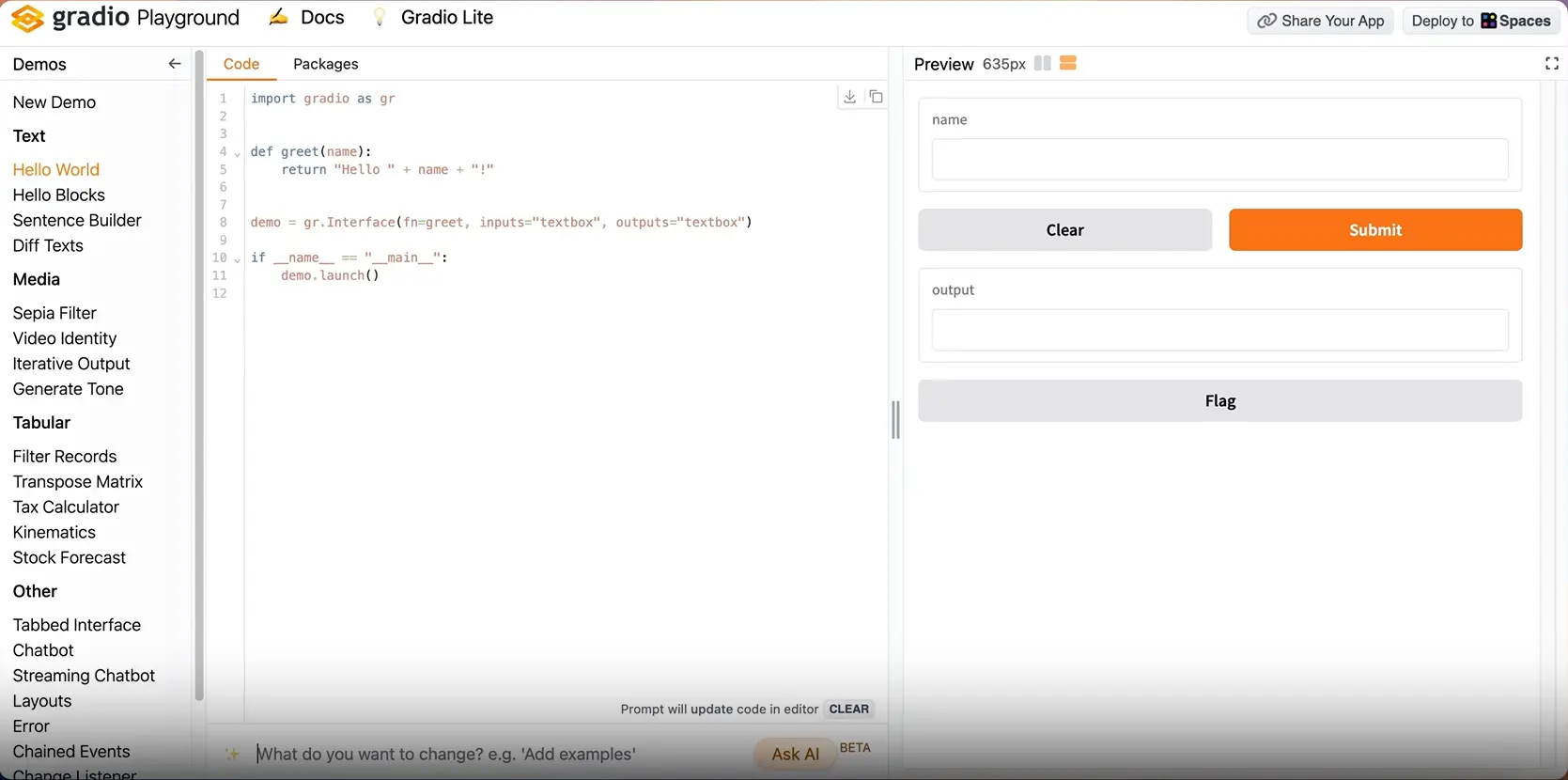Copy the code with the copy icon
This screenshot has height=780, width=1568.
[x=876, y=97]
